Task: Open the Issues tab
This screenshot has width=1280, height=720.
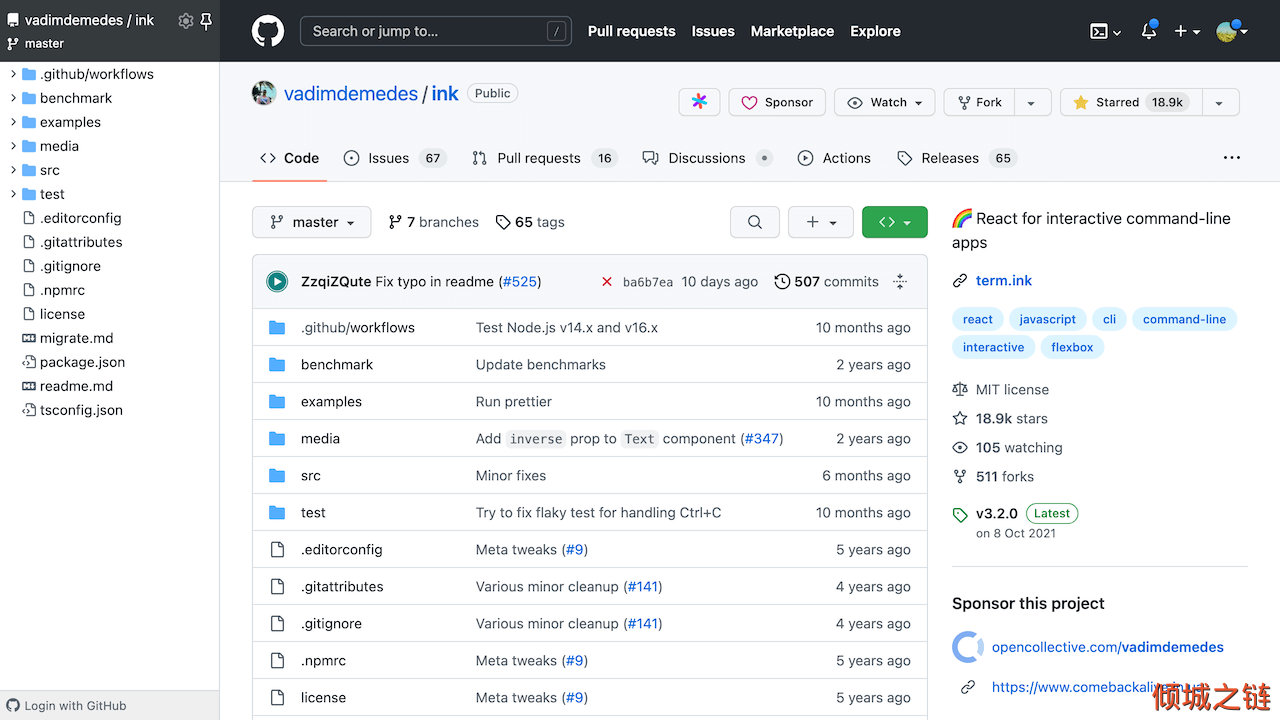Action: tap(394, 158)
